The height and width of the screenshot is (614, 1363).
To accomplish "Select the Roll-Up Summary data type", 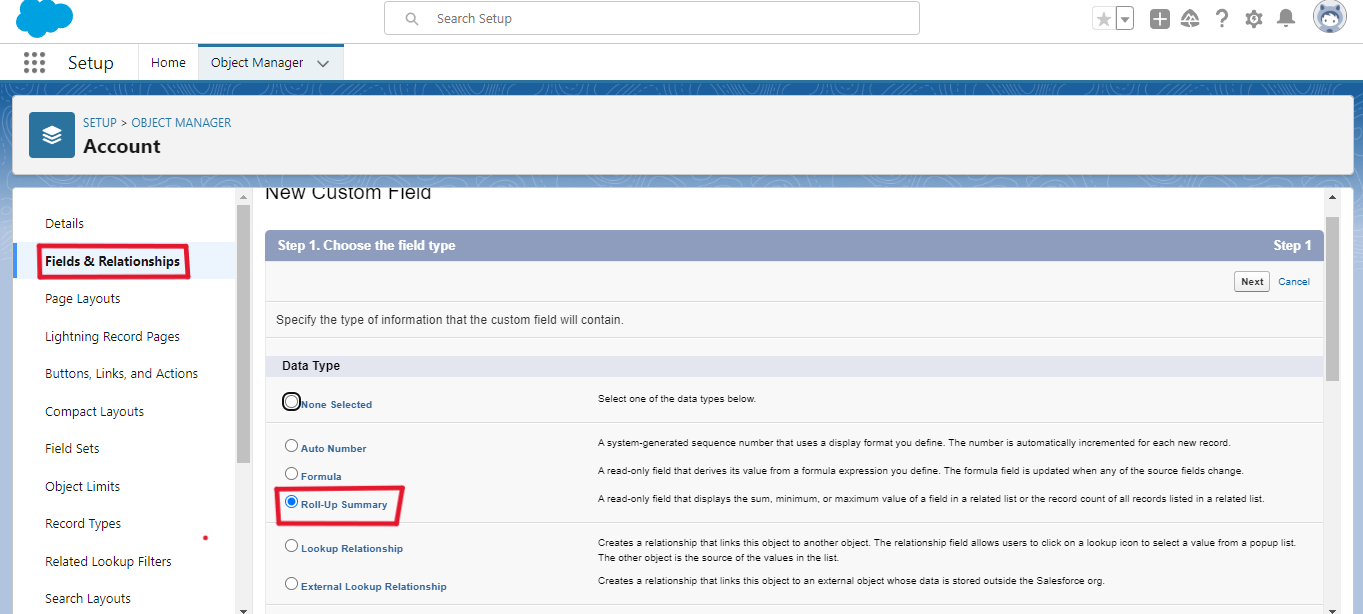I will point(291,501).
